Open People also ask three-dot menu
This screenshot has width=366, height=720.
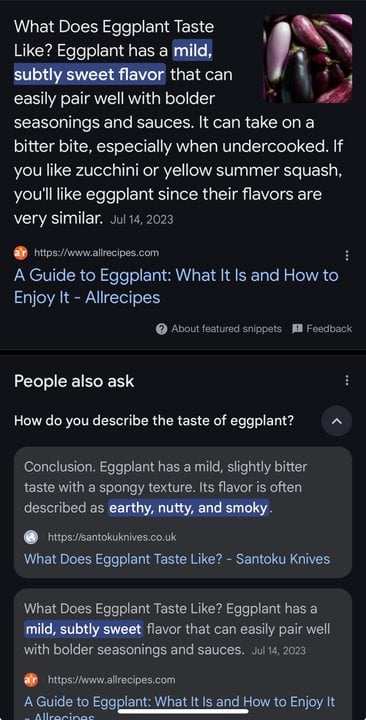(347, 381)
